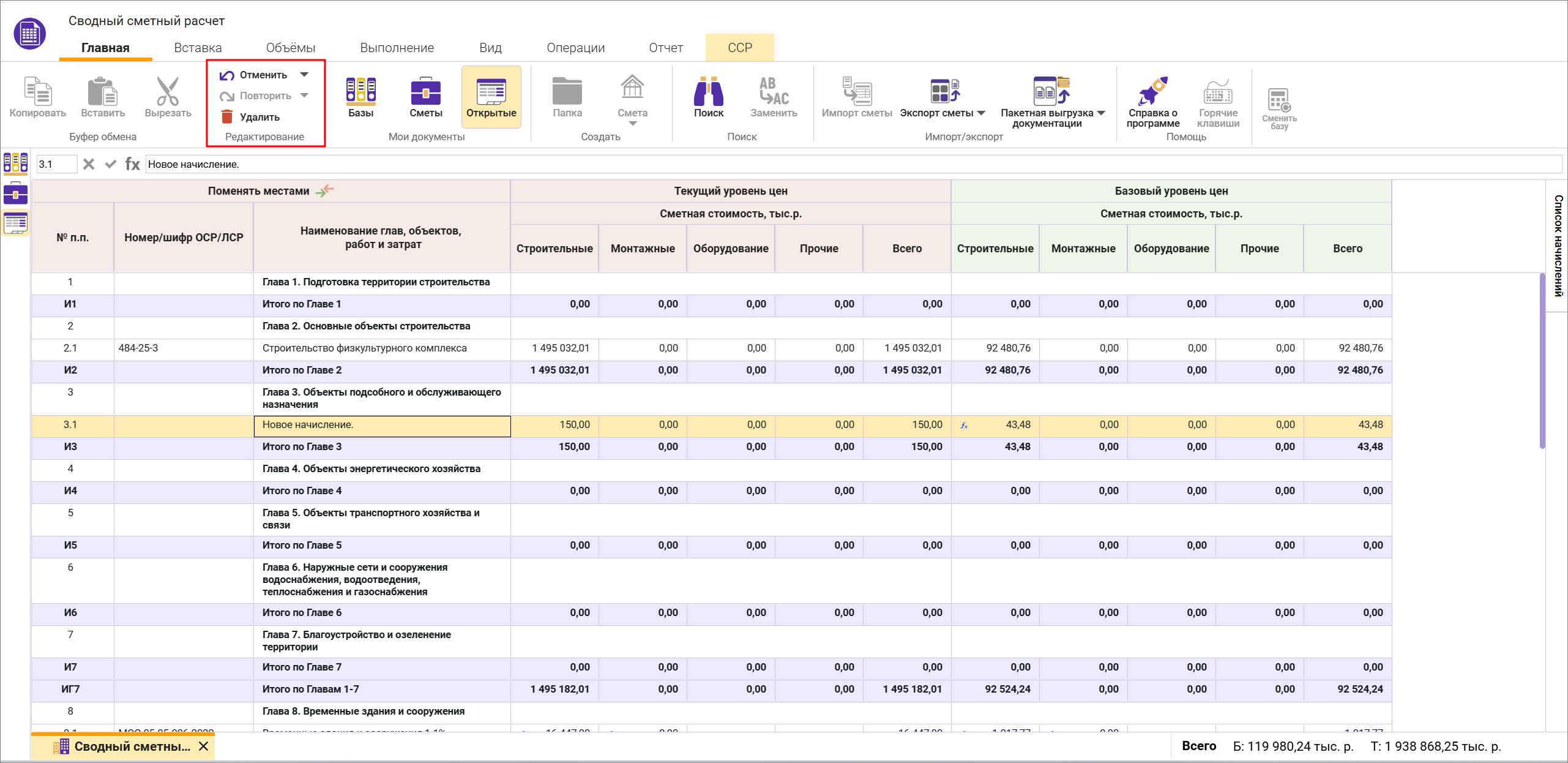Cancel formula entry with X mark
The width and height of the screenshot is (1568, 763).
89,164
